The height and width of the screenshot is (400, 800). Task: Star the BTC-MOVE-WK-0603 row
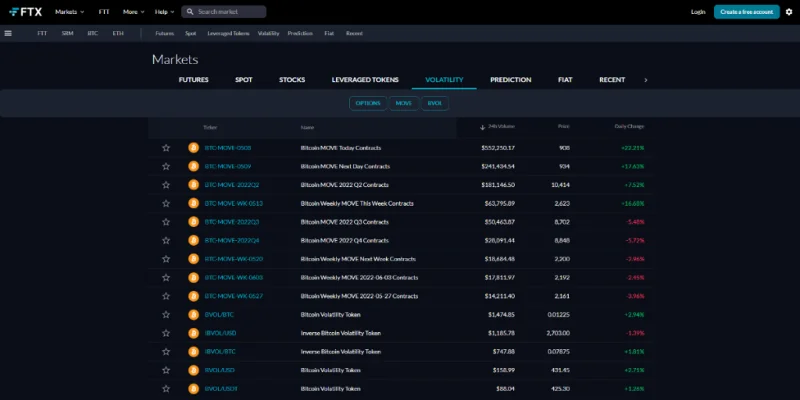[166, 278]
